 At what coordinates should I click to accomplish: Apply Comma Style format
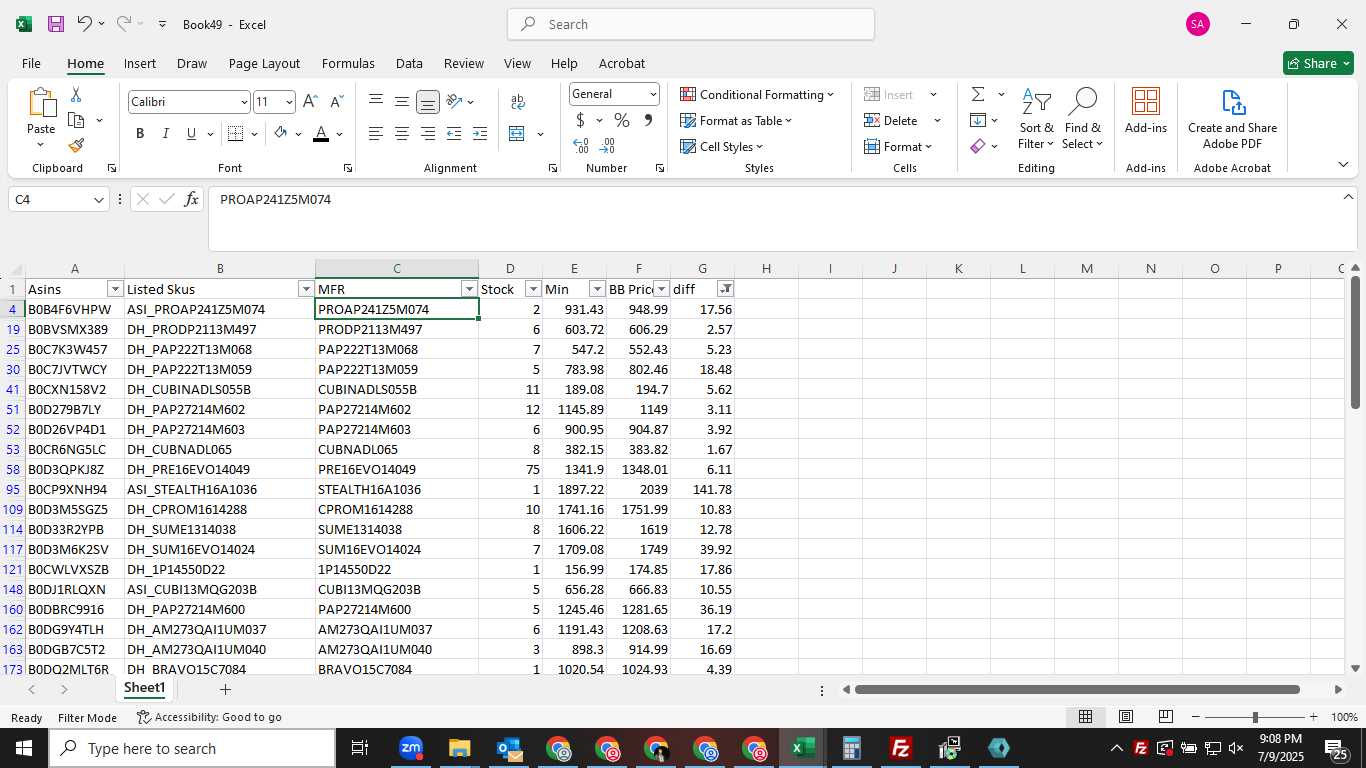648,121
